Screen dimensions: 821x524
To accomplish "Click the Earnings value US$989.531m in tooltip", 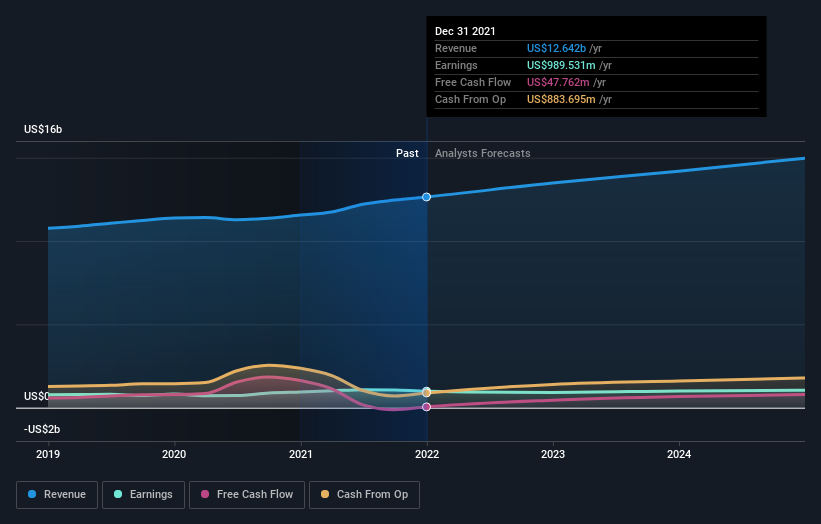I will (561, 65).
